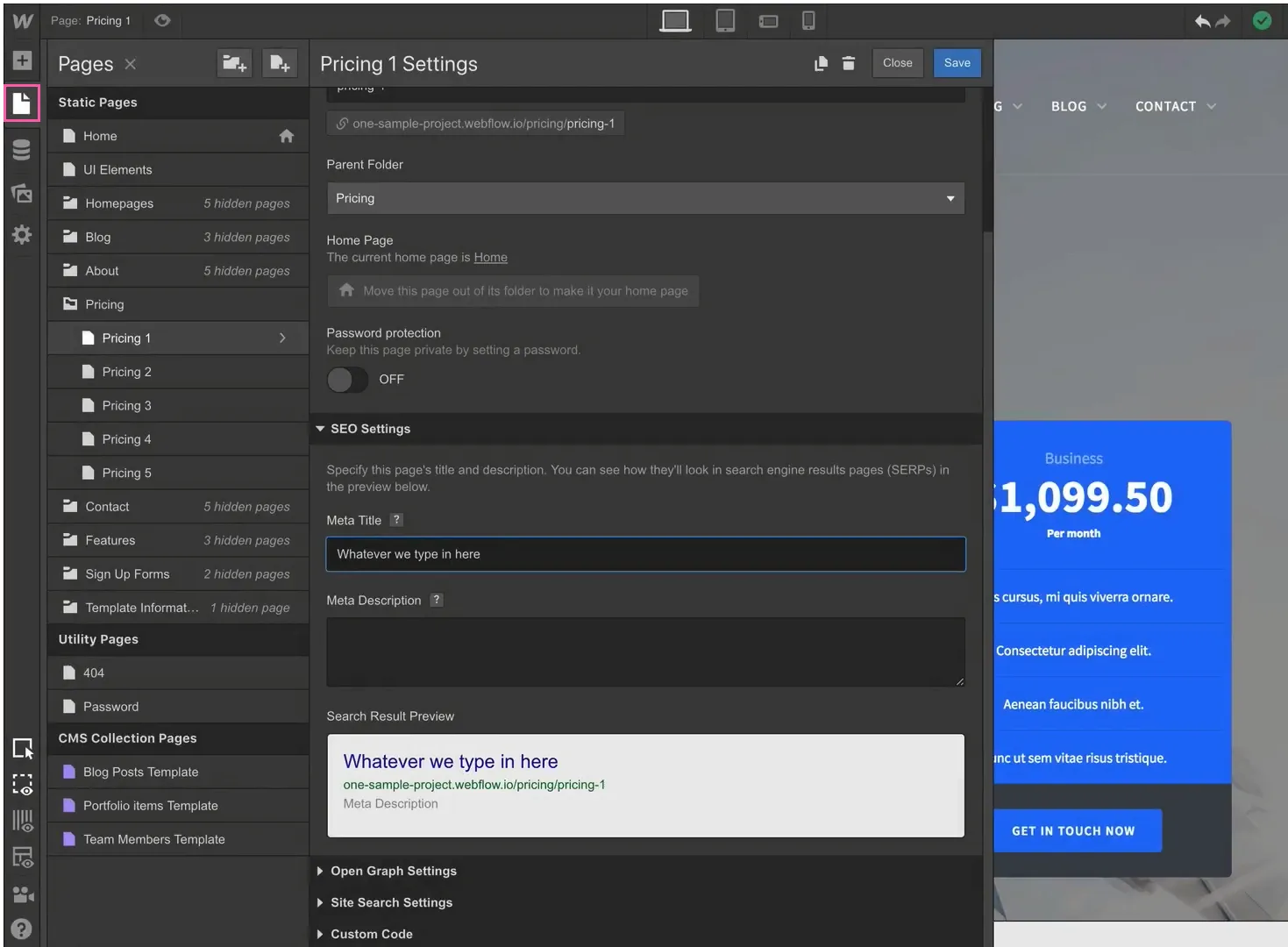
Task: Open the 404 utility page
Action: [x=178, y=673]
